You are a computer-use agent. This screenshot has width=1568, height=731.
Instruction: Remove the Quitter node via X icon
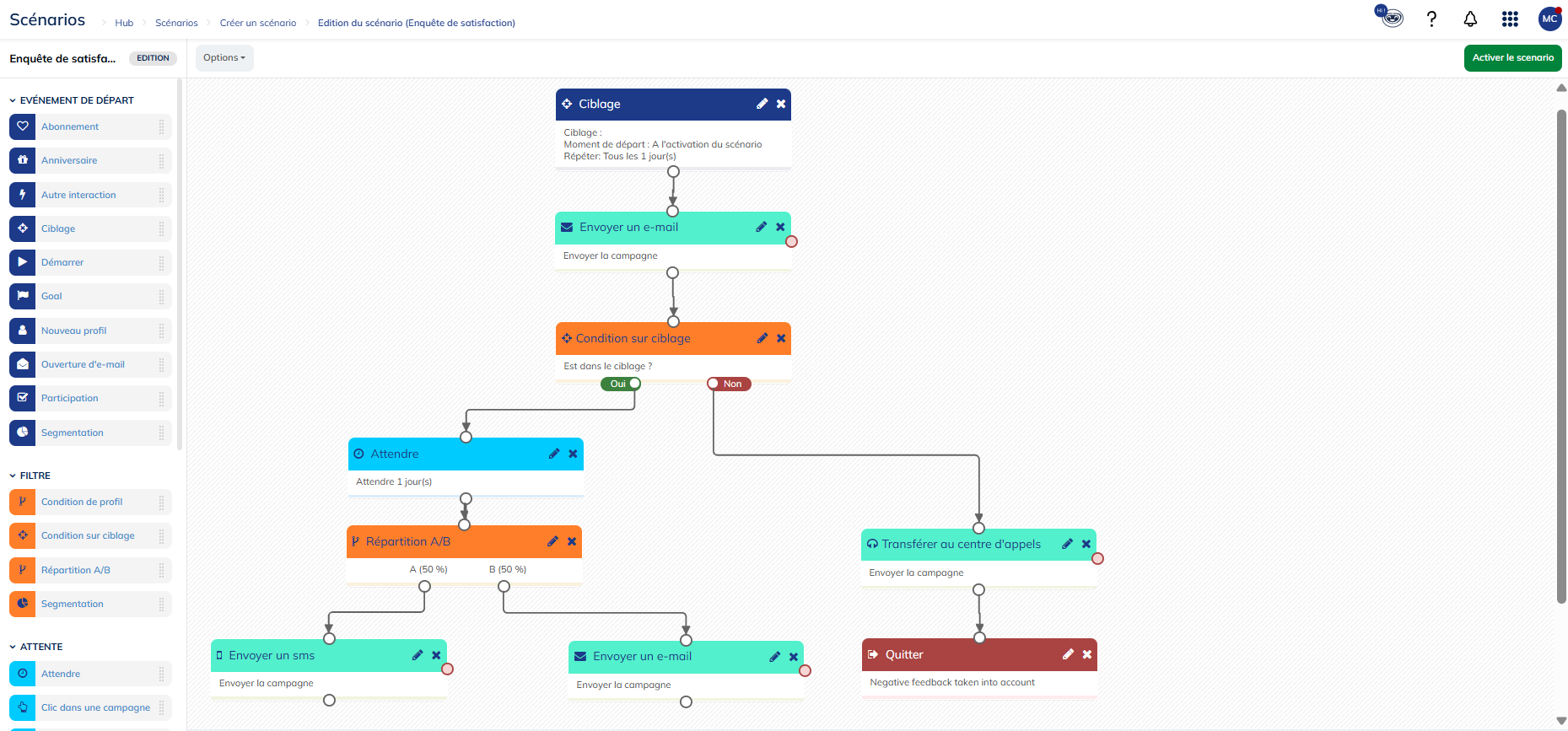coord(1087,654)
